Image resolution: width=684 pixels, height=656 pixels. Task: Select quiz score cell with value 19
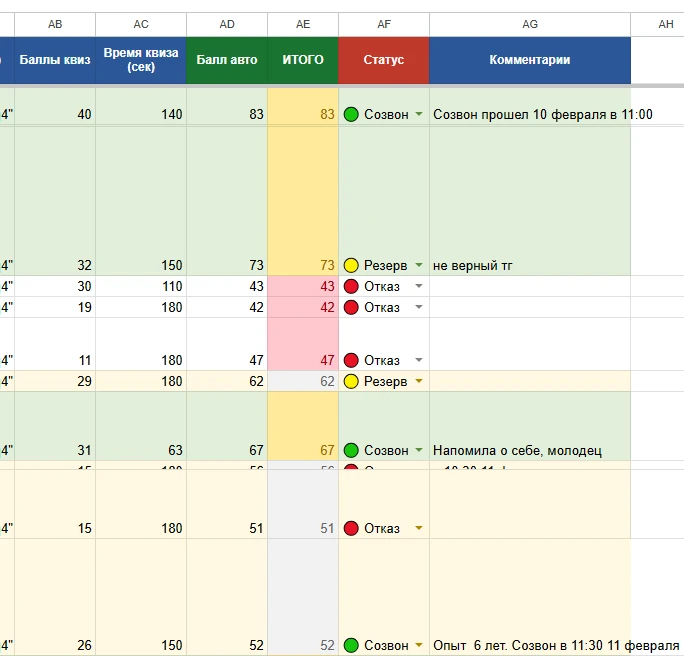pos(55,307)
